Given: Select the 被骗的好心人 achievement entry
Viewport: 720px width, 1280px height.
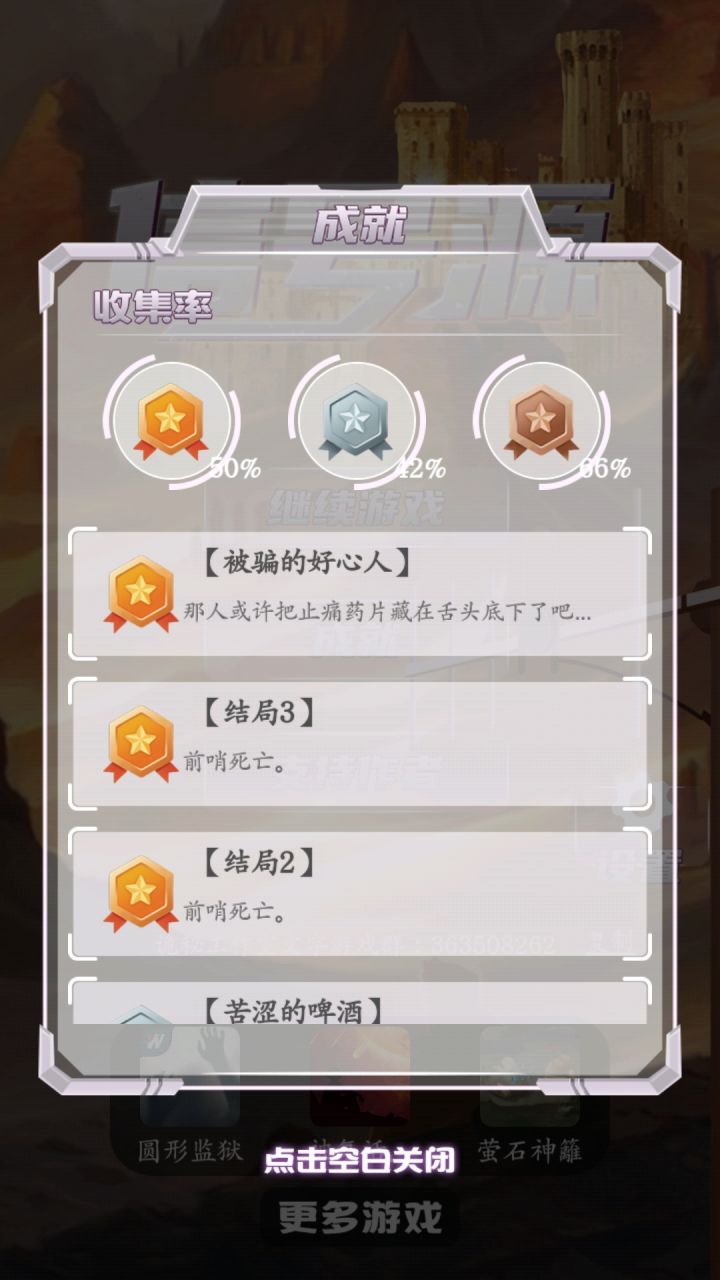Looking at the screenshot, I should point(360,593).
